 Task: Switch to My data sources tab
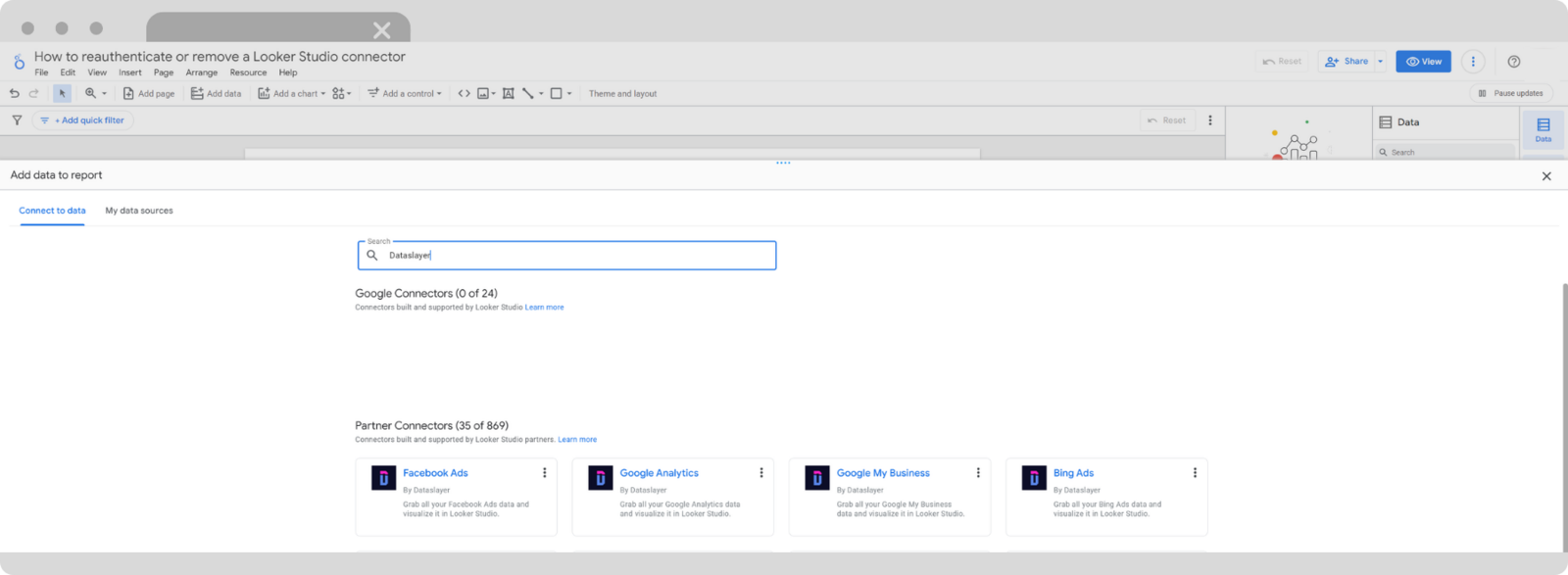(139, 211)
